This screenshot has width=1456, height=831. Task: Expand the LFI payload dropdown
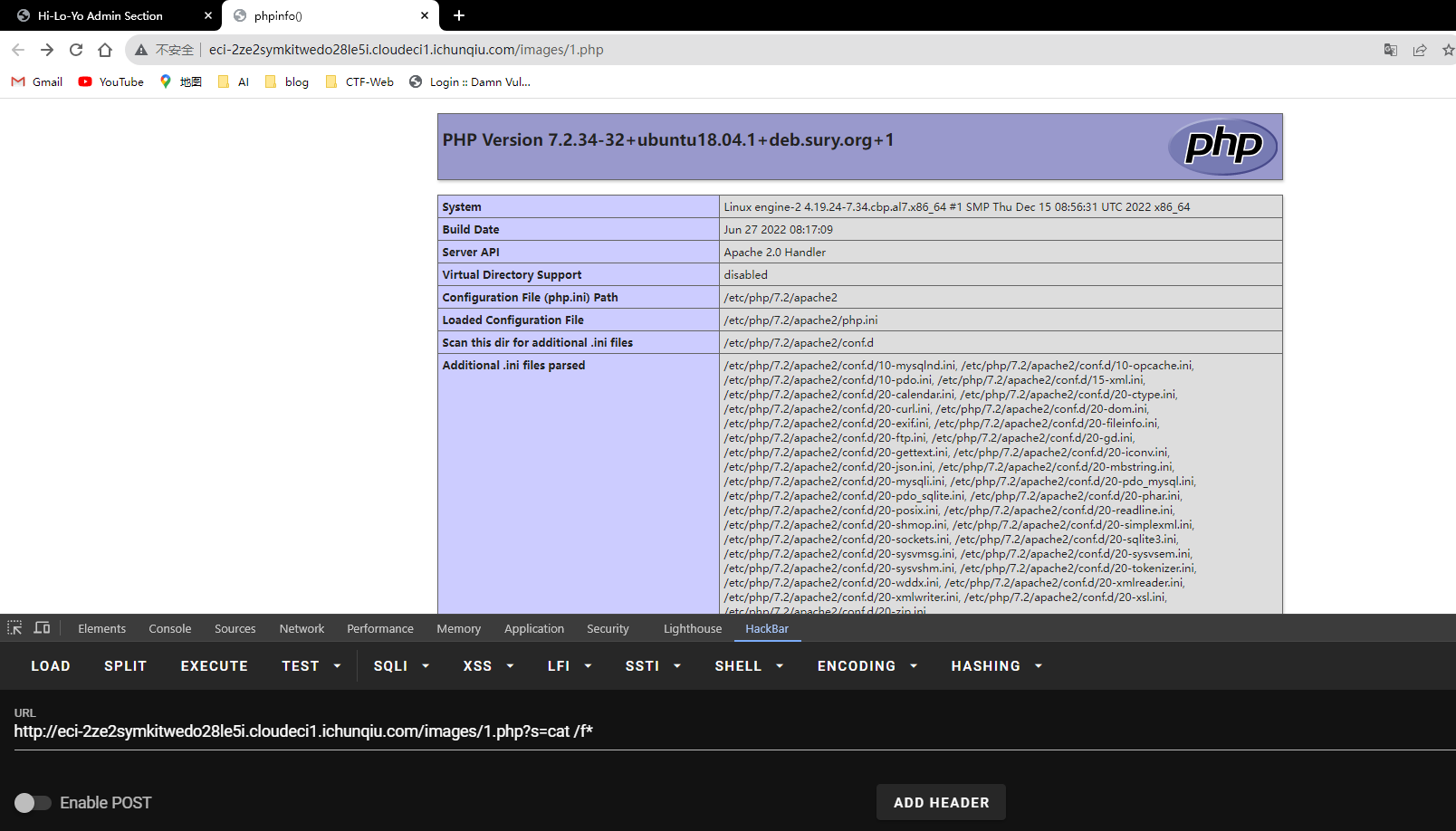coord(570,666)
